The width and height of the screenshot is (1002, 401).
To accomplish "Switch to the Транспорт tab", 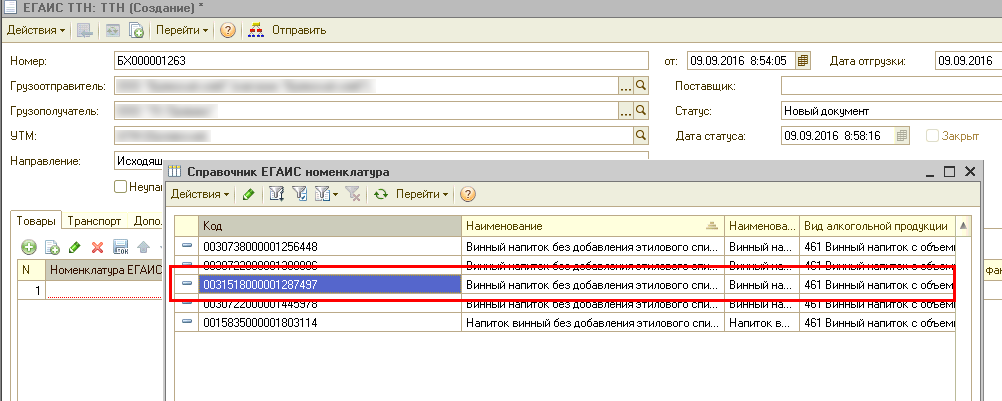I will click(x=95, y=222).
